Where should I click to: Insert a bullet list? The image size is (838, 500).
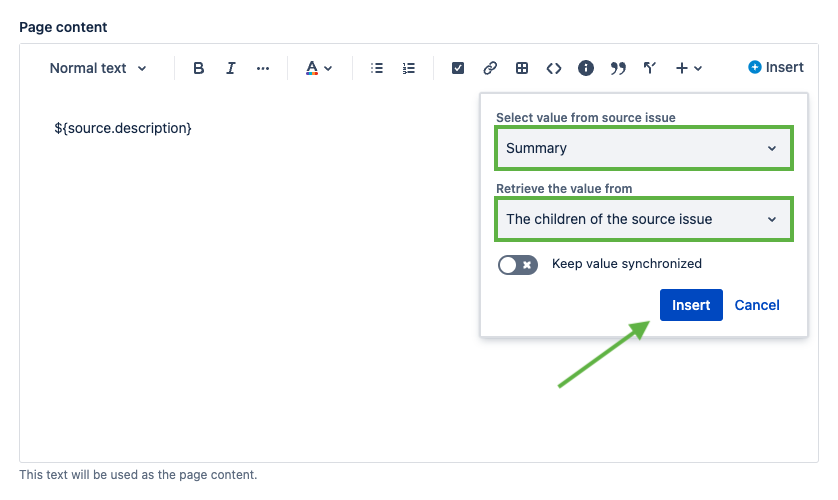click(x=377, y=68)
